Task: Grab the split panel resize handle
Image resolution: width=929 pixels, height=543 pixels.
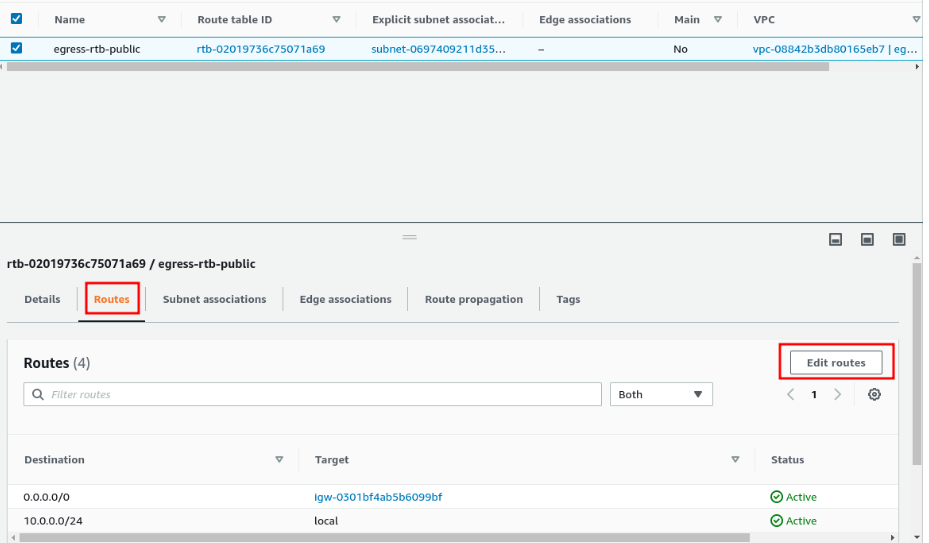Action: pyautogui.click(x=409, y=237)
